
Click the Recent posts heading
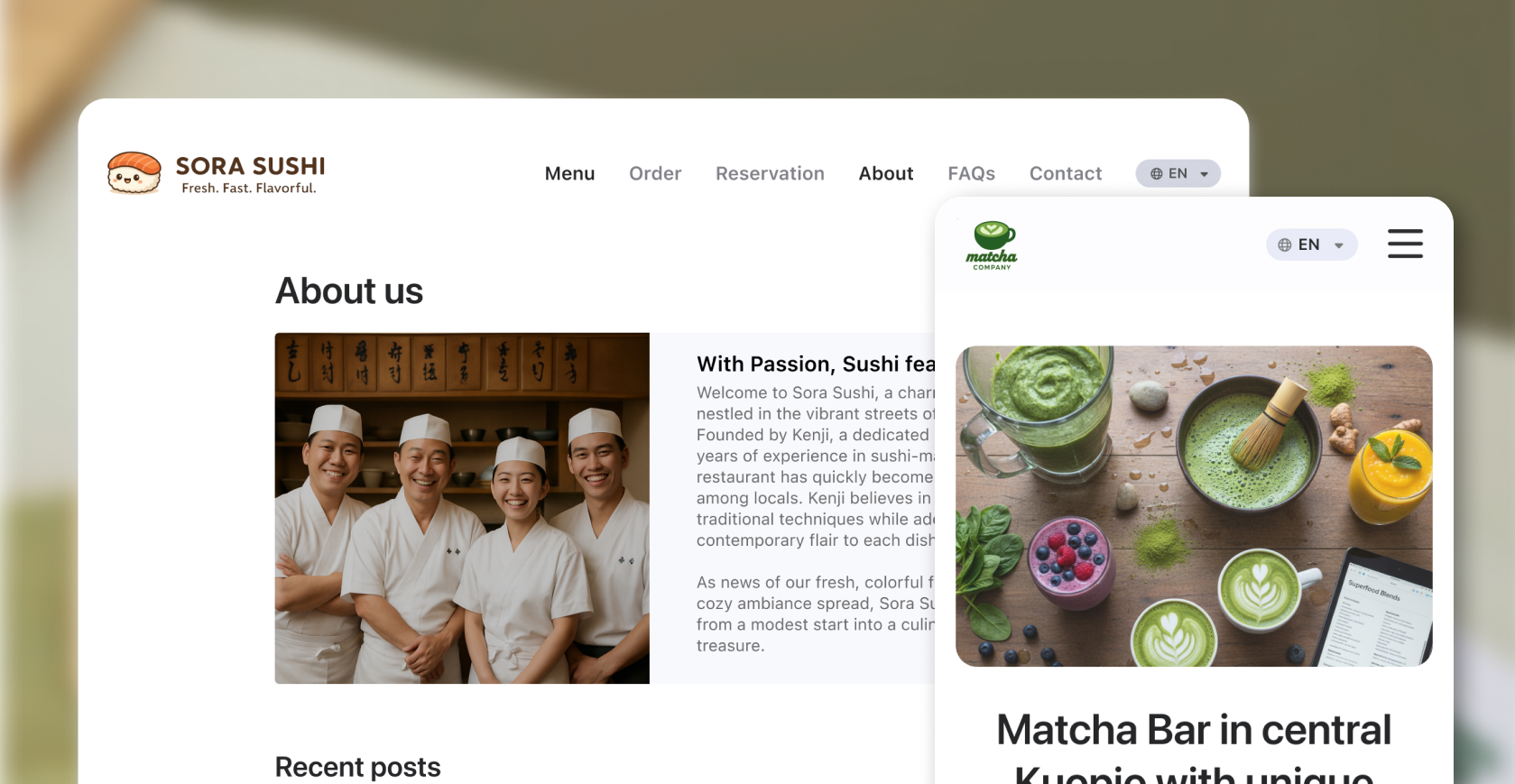(x=357, y=767)
